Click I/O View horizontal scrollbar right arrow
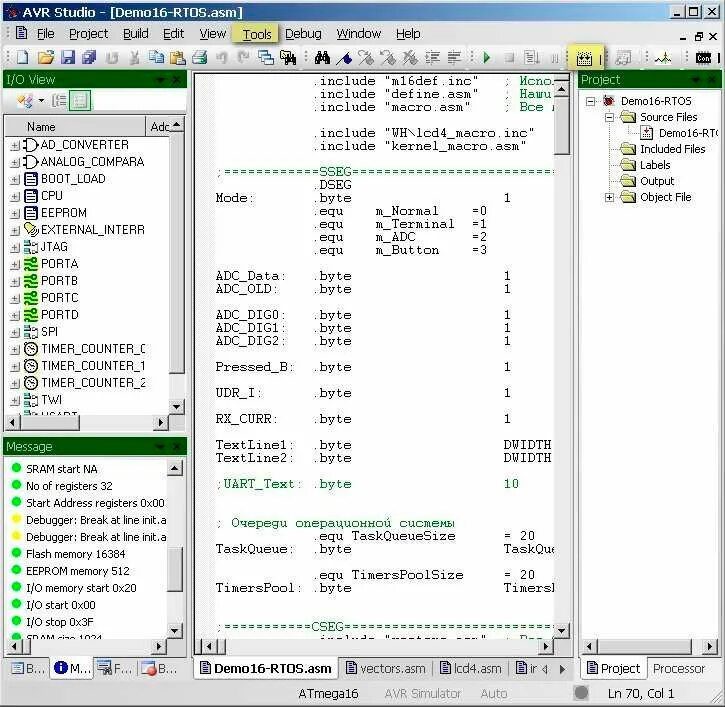The width and height of the screenshot is (725, 707). (160, 422)
